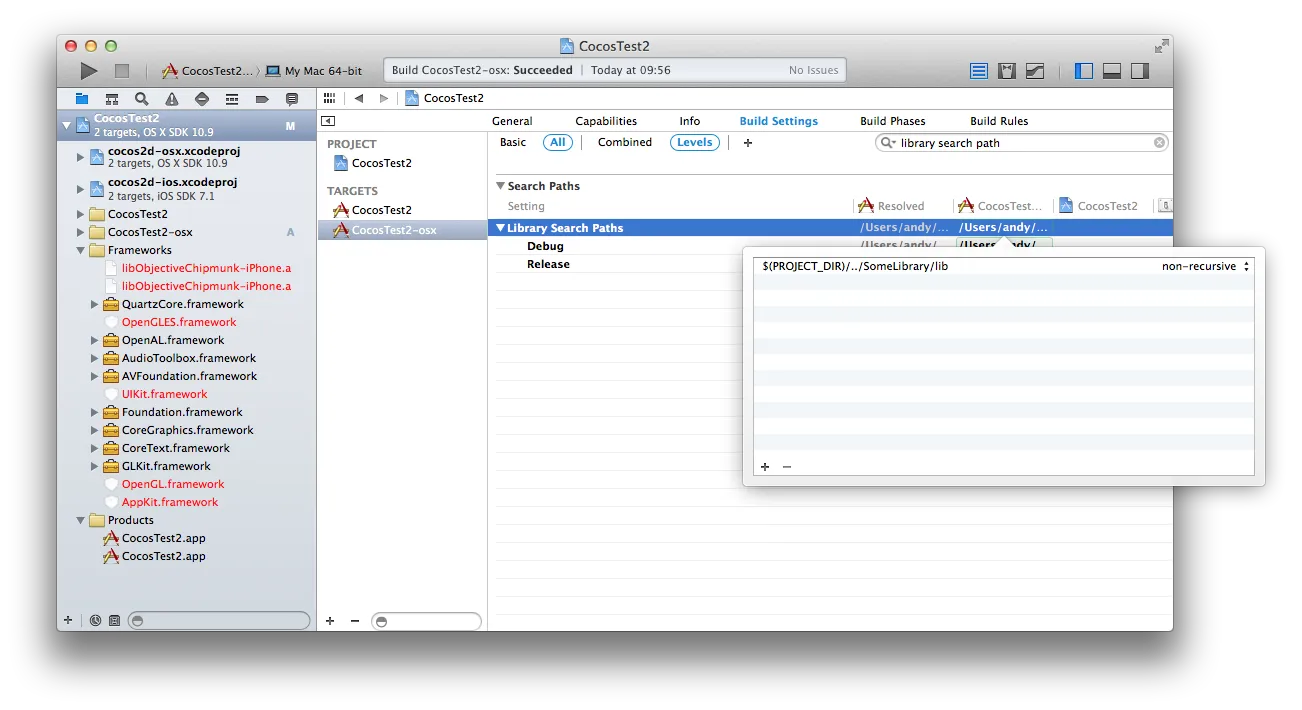Select the Standard editor button
The width and height of the screenshot is (1302, 710).
[979, 71]
